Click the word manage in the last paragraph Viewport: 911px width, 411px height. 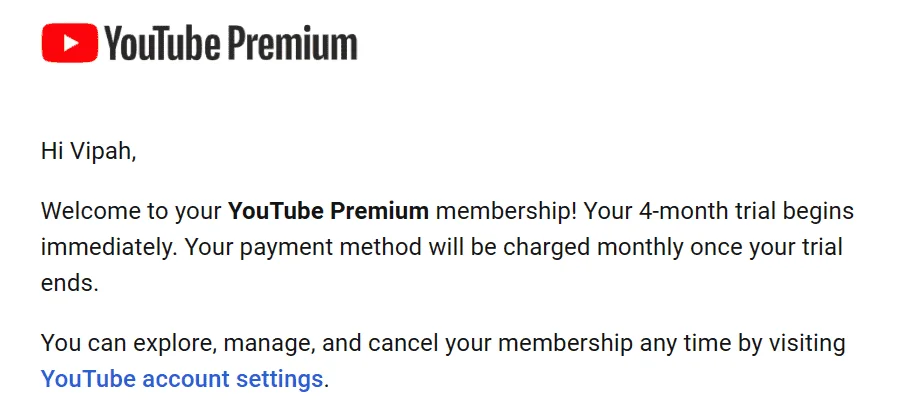pyautogui.click(x=270, y=344)
